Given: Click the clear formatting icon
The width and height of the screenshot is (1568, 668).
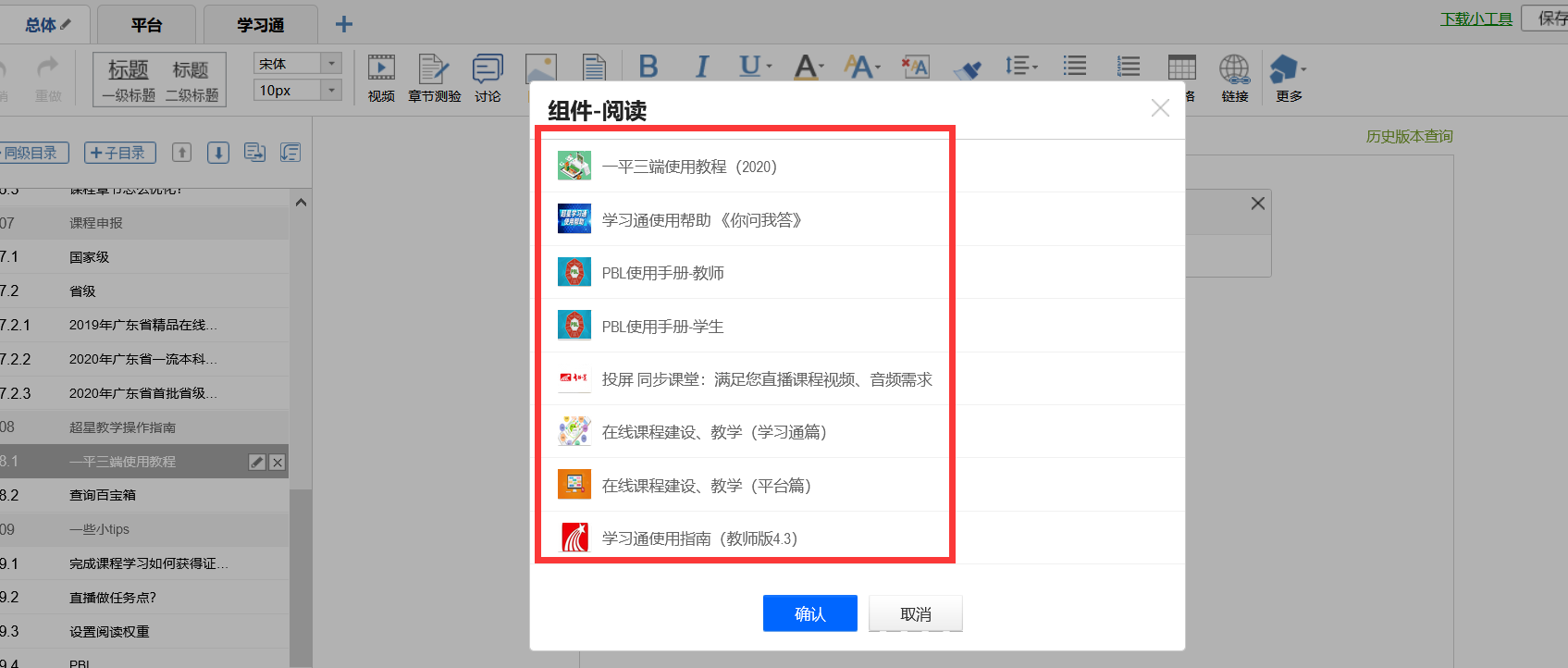Looking at the screenshot, I should [x=916, y=67].
